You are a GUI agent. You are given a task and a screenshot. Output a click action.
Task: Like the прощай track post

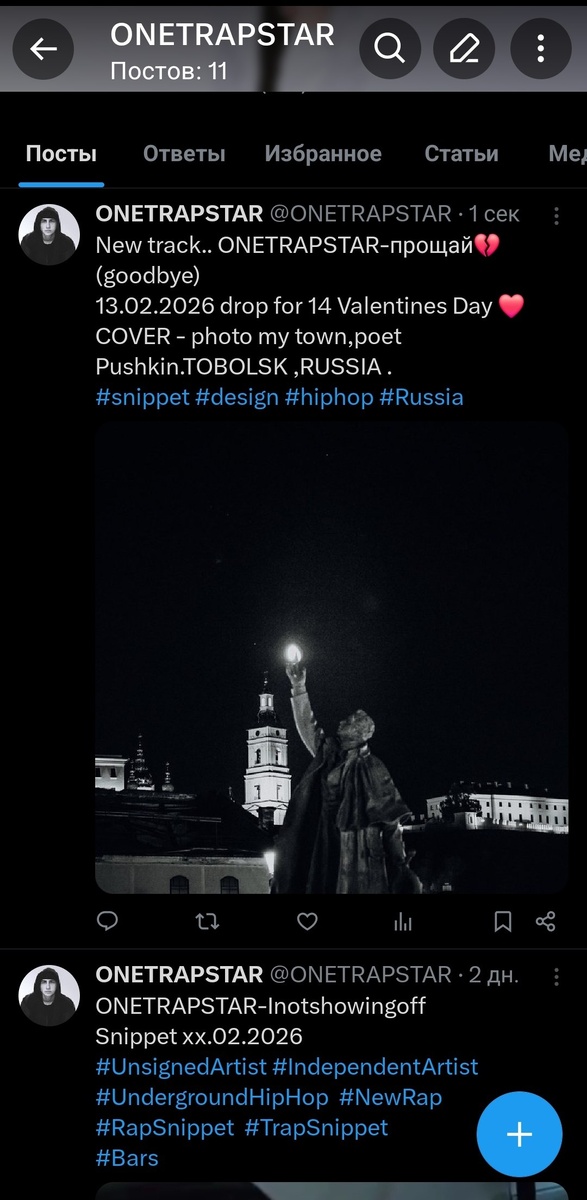pos(307,921)
